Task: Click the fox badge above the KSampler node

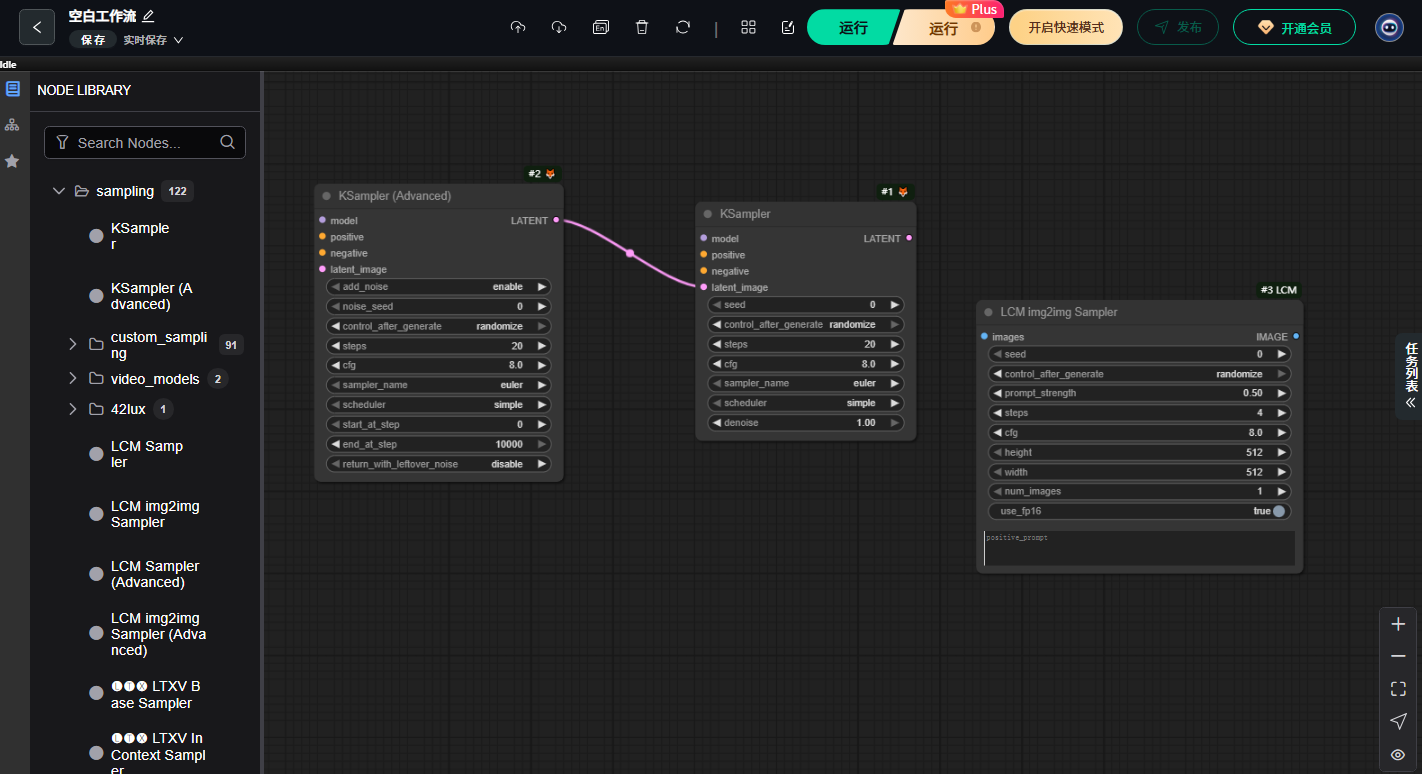Action: pos(903,192)
